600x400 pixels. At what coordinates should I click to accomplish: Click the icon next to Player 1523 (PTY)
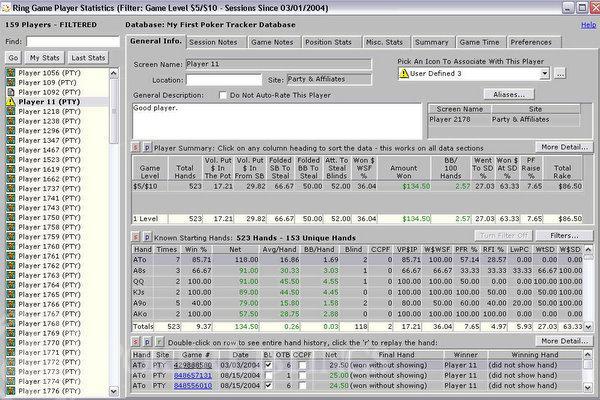tap(11, 160)
